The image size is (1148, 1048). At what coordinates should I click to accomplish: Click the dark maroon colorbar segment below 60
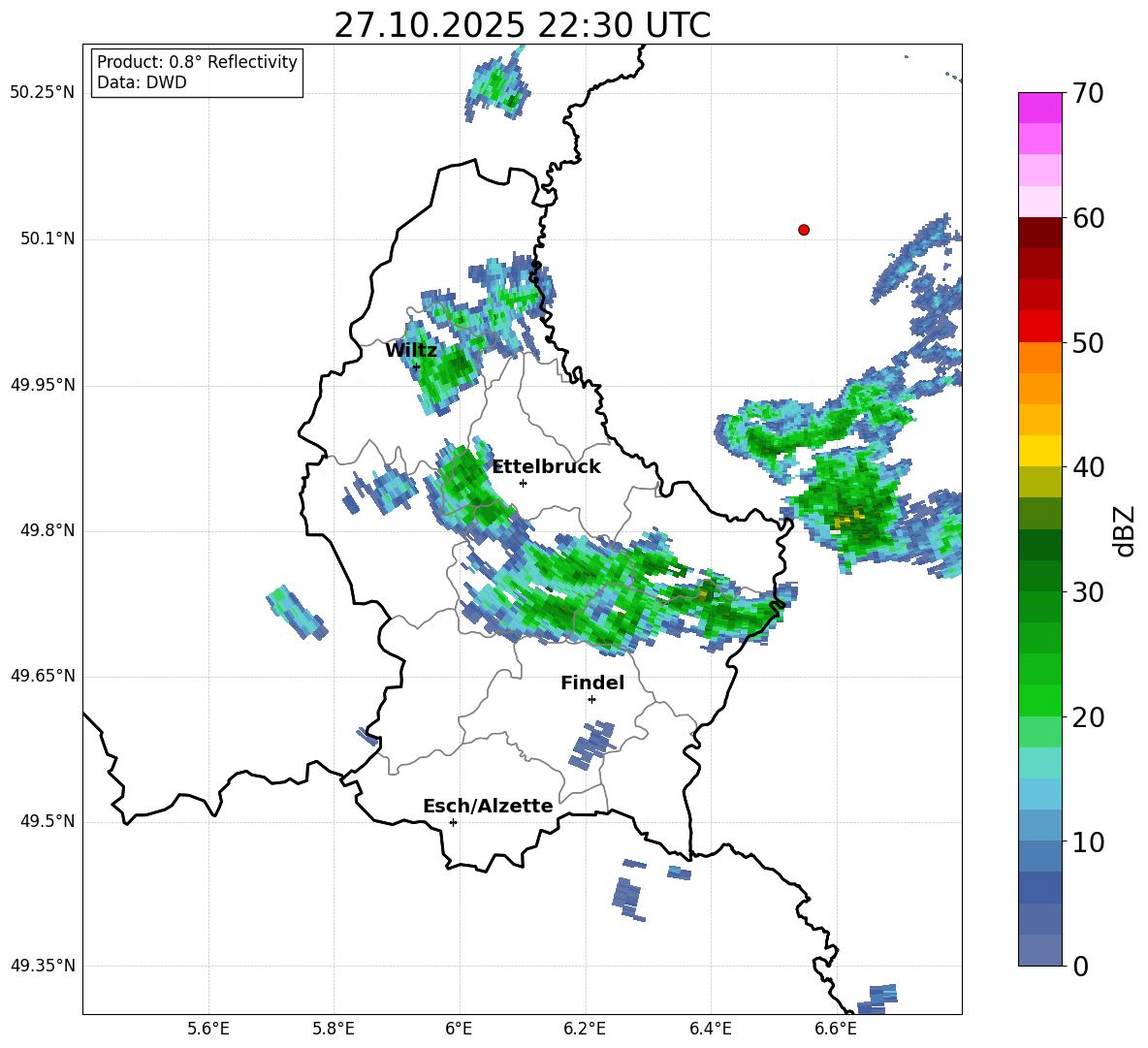tap(1039, 233)
